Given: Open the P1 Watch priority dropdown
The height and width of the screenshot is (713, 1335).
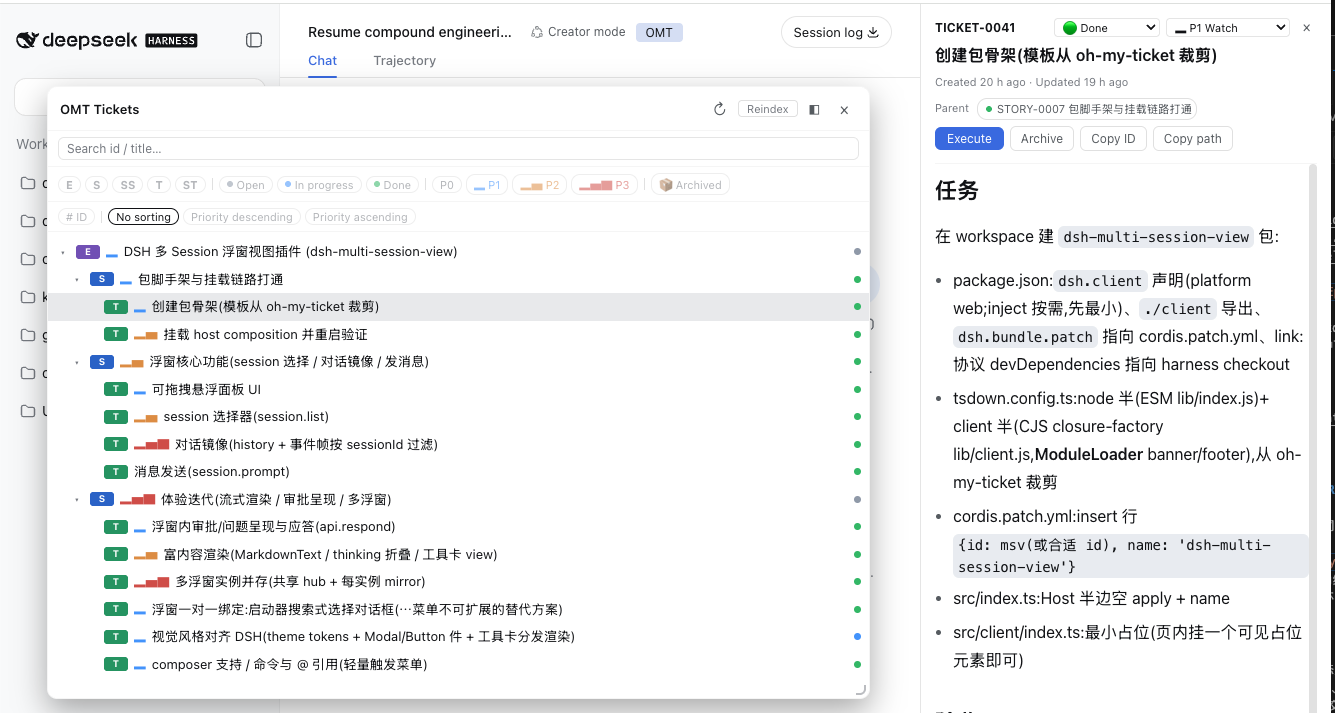Looking at the screenshot, I should coord(1228,28).
